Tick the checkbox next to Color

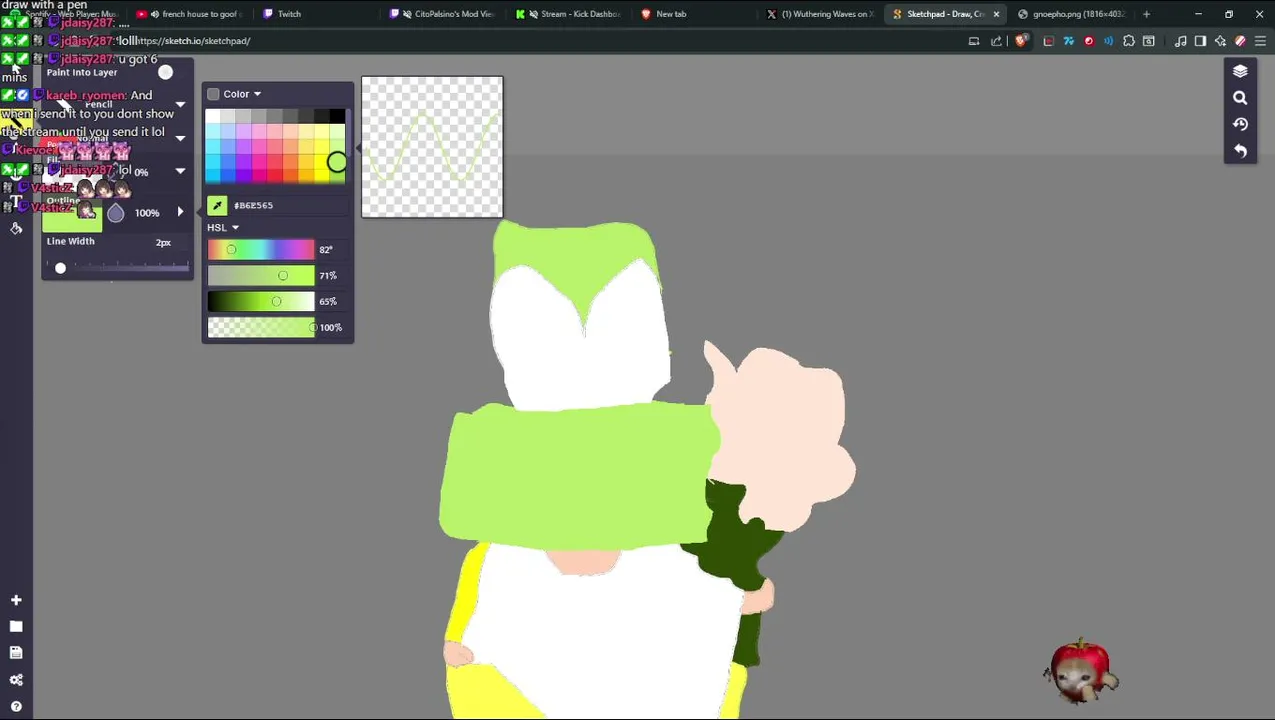pyautogui.click(x=213, y=94)
